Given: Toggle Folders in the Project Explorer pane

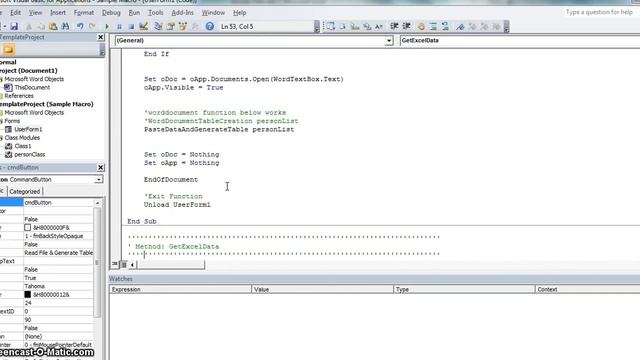Looking at the screenshot, I should 9,50.
